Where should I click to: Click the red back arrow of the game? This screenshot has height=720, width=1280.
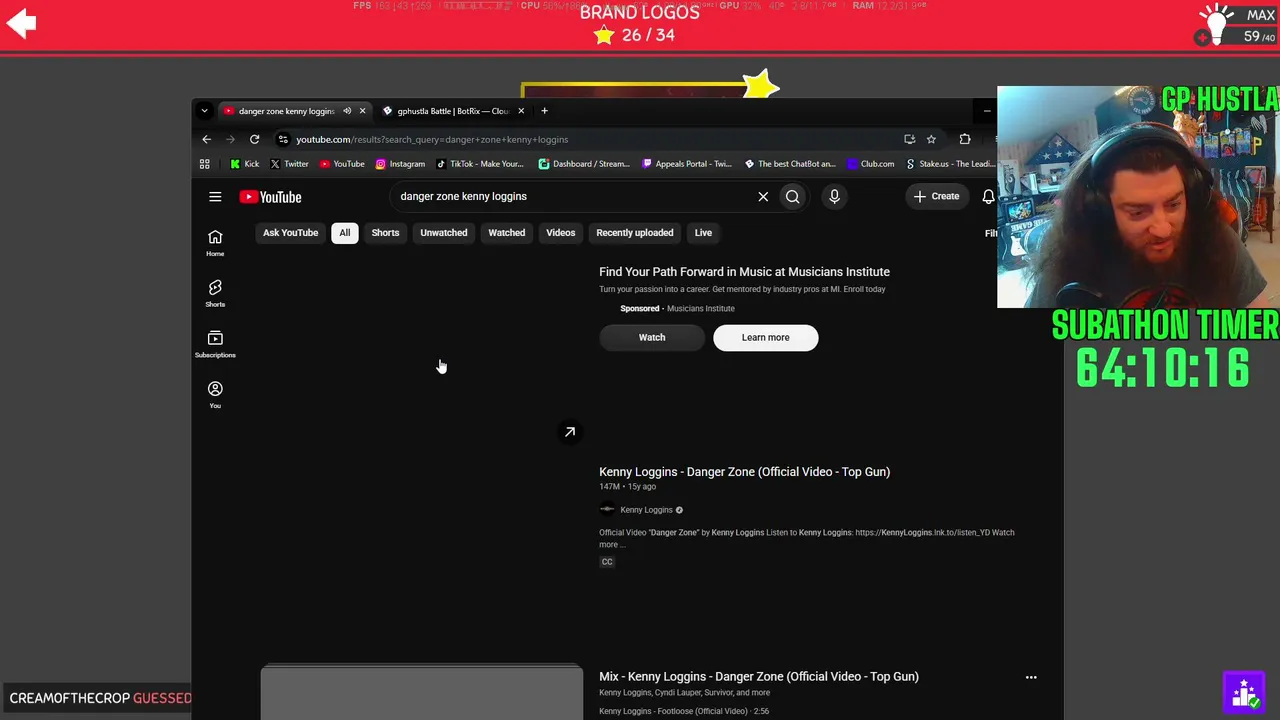click(21, 23)
